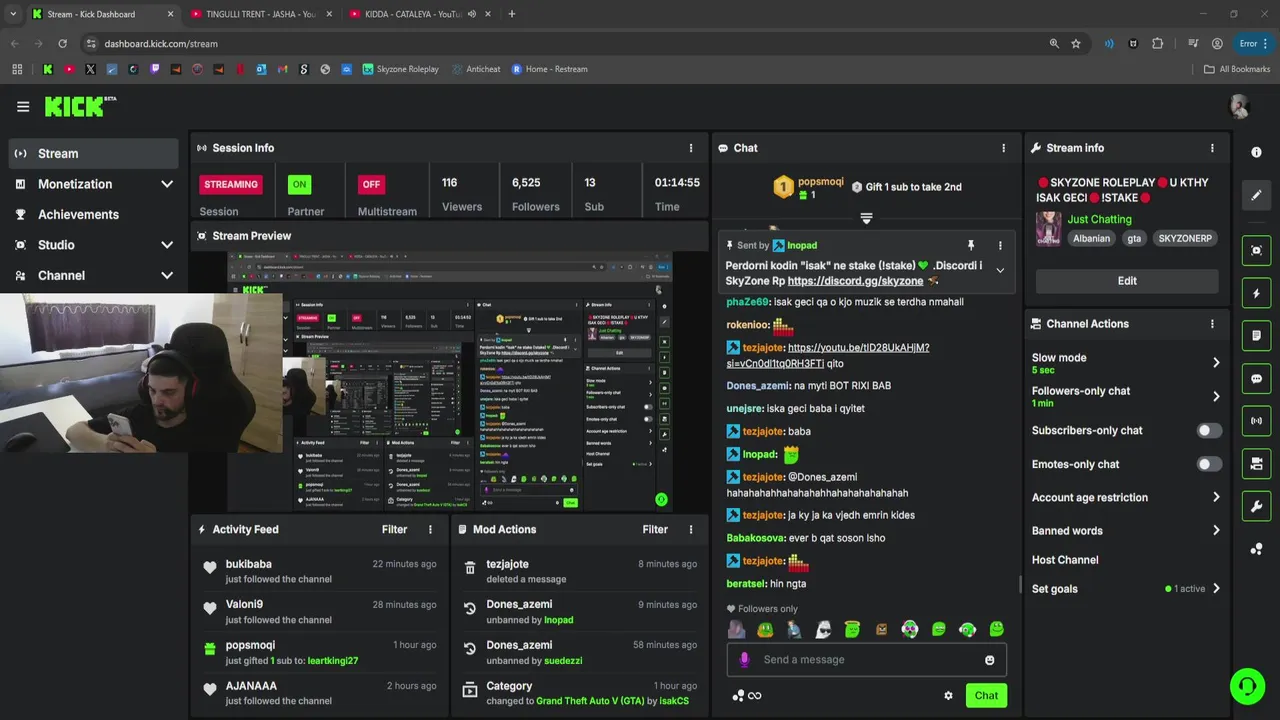
Task: Open Set goals settings
Action: coord(1126,589)
